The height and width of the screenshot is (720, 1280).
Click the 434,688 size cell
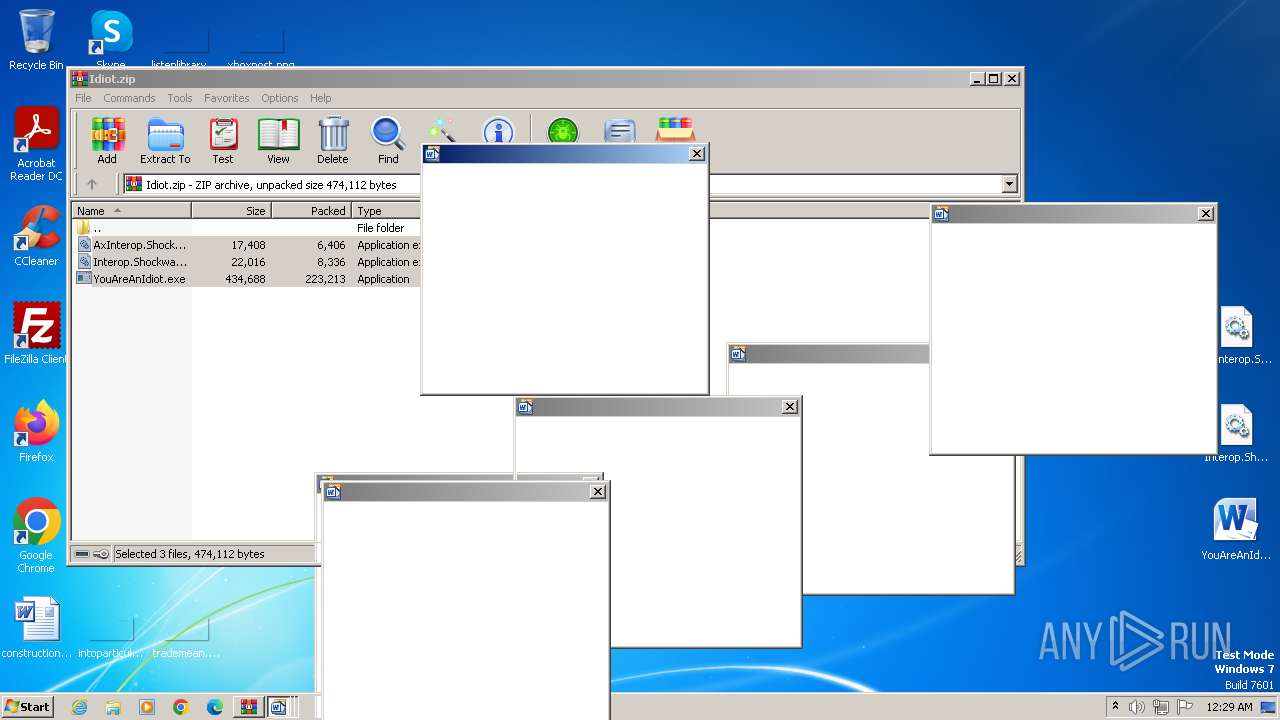click(246, 279)
